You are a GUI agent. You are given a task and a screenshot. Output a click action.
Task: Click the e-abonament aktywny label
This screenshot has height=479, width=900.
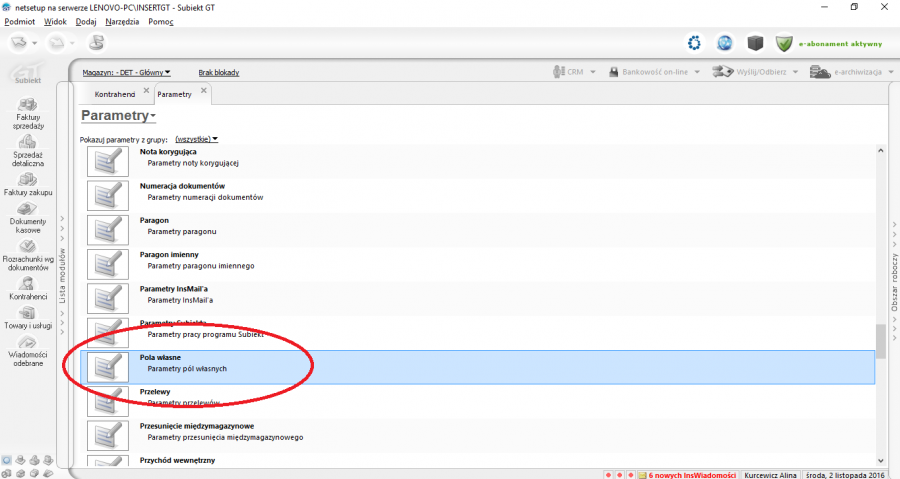[840, 44]
